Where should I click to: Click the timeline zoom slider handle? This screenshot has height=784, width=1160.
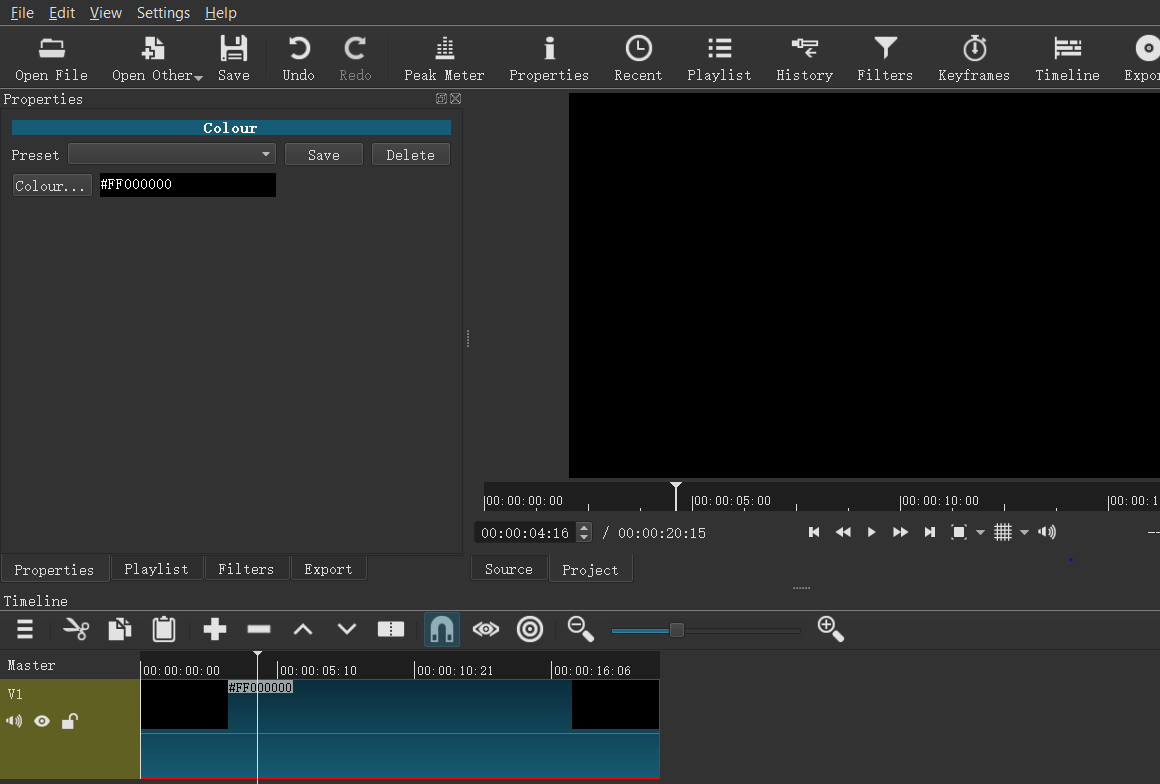[x=677, y=630]
